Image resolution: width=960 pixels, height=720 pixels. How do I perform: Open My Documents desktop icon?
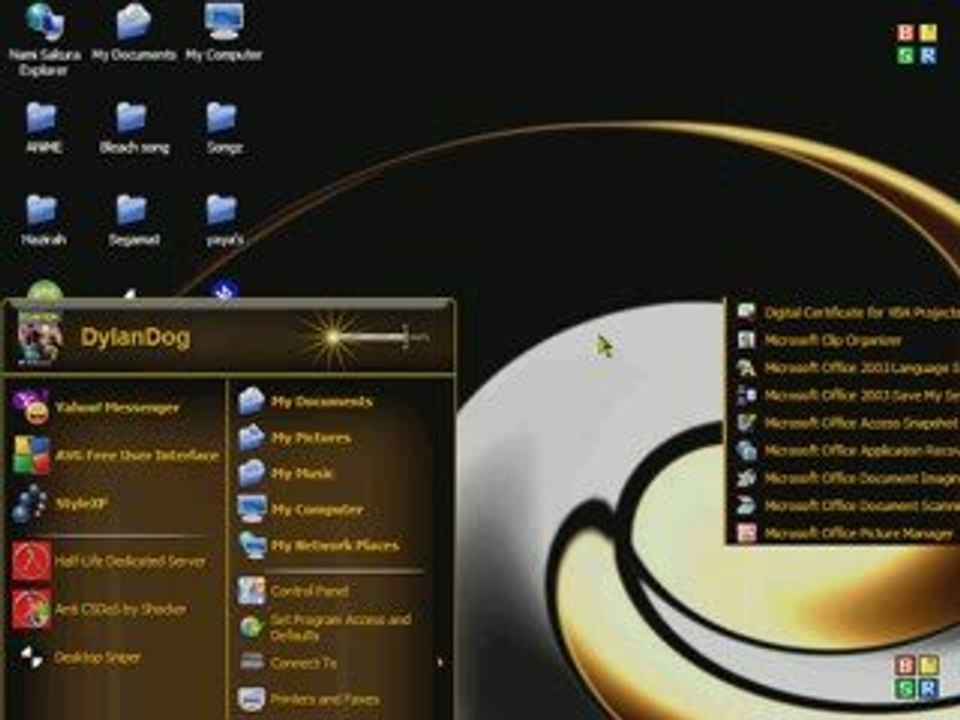point(133,33)
